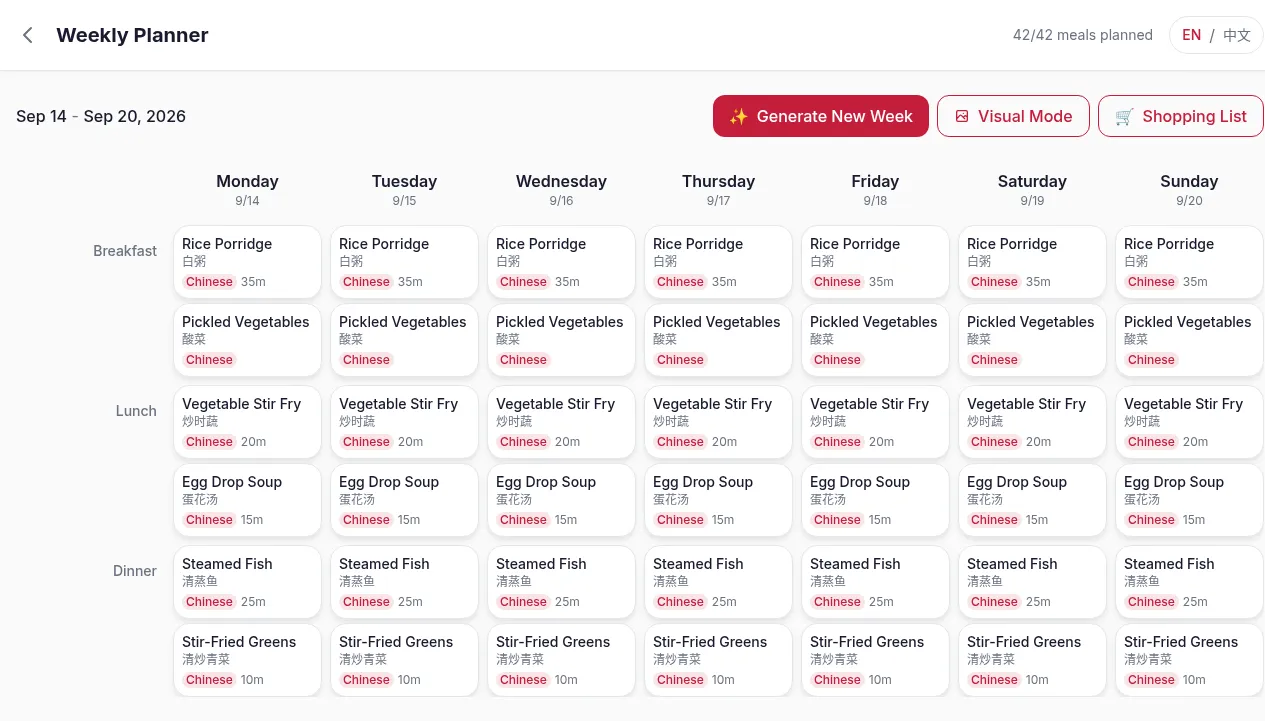Image resolution: width=1265 pixels, height=721 pixels.
Task: Open Thursday's Egg Drop Soup card
Action: click(x=718, y=500)
